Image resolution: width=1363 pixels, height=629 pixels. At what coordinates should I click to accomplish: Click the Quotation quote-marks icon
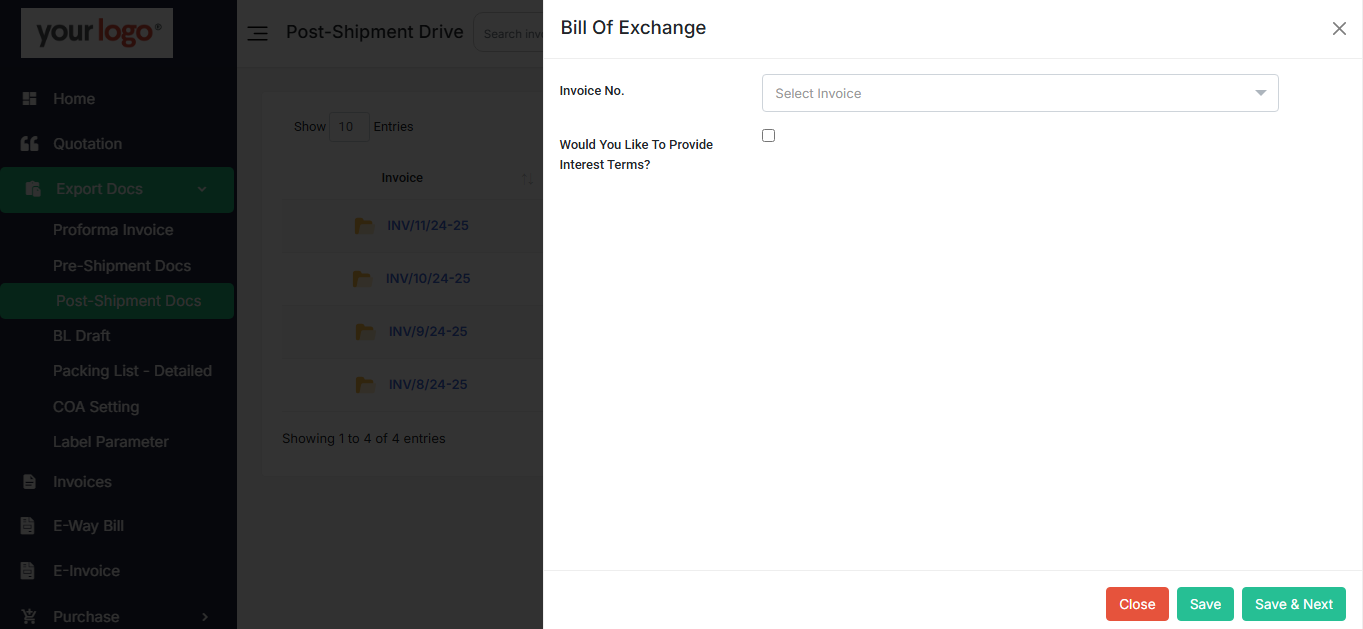pos(29,144)
